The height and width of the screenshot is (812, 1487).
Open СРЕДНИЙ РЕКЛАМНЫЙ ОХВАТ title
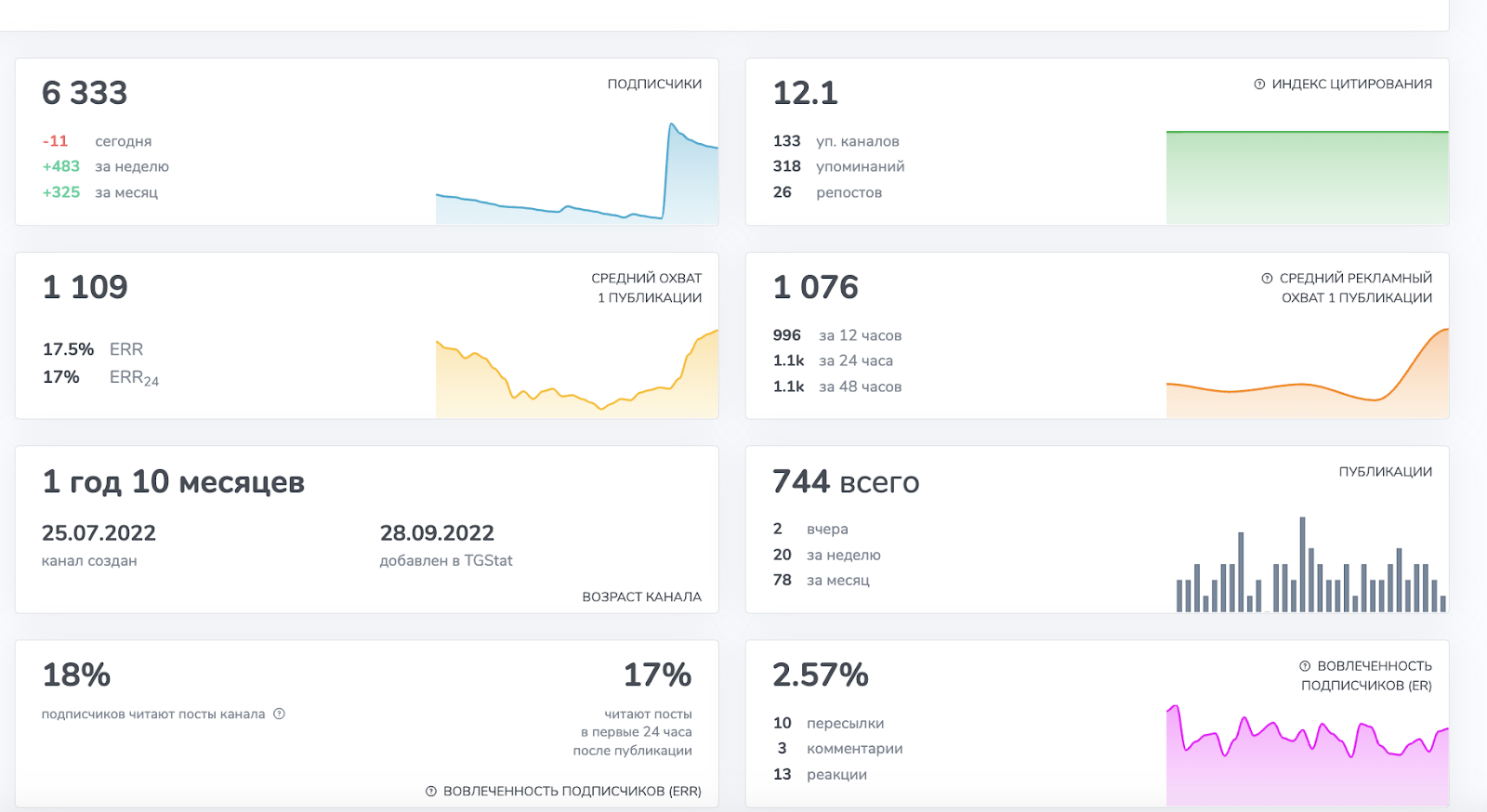[x=1356, y=288]
